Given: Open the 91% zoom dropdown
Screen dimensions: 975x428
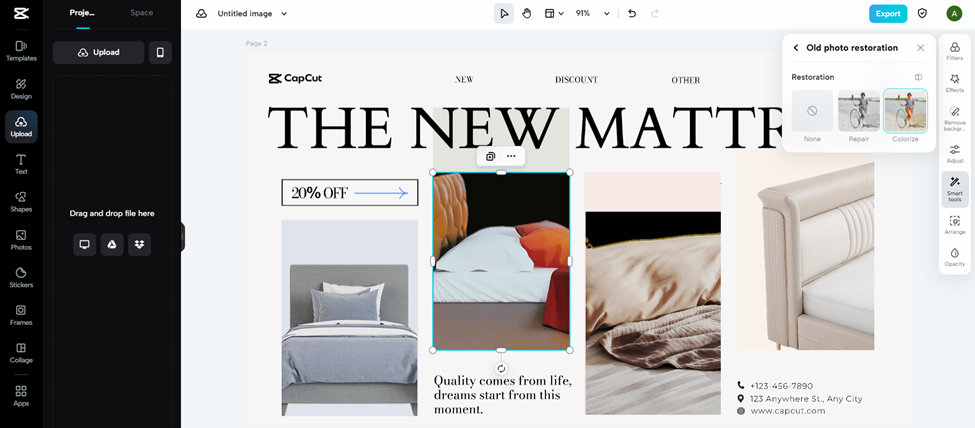Looking at the screenshot, I should 592,14.
